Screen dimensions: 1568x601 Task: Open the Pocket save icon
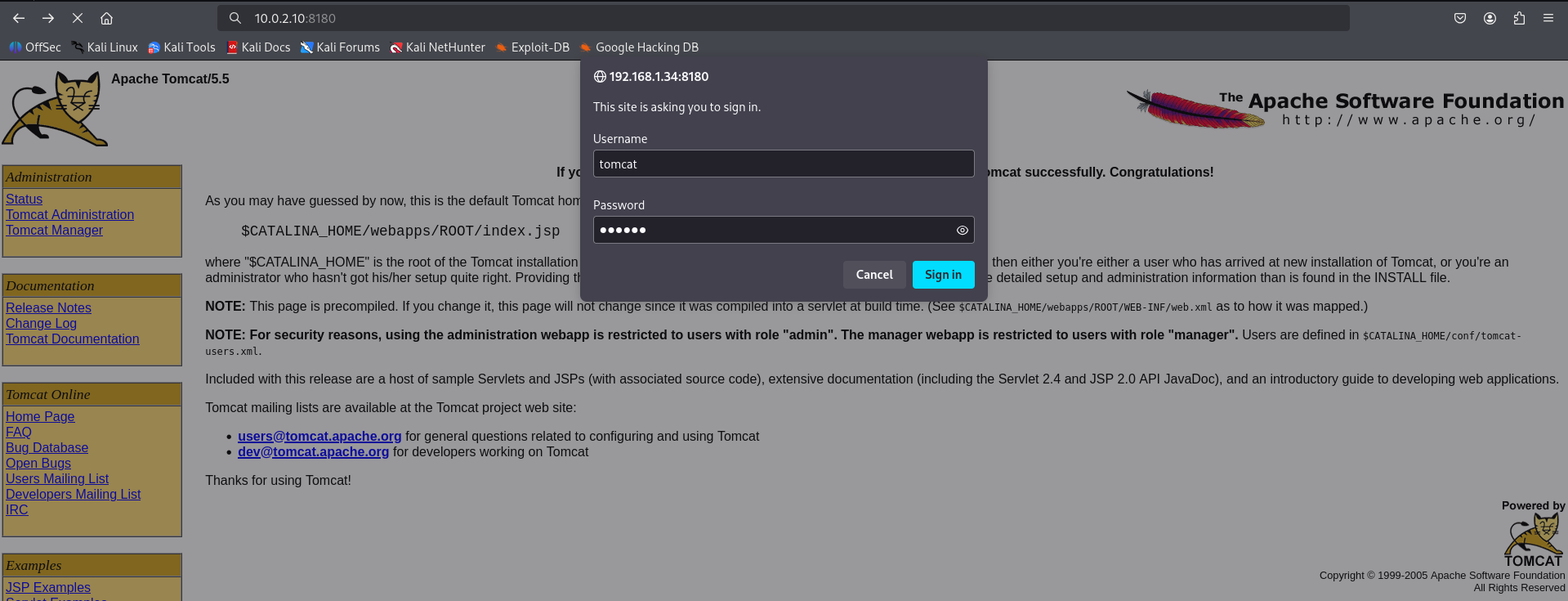coord(1460,18)
